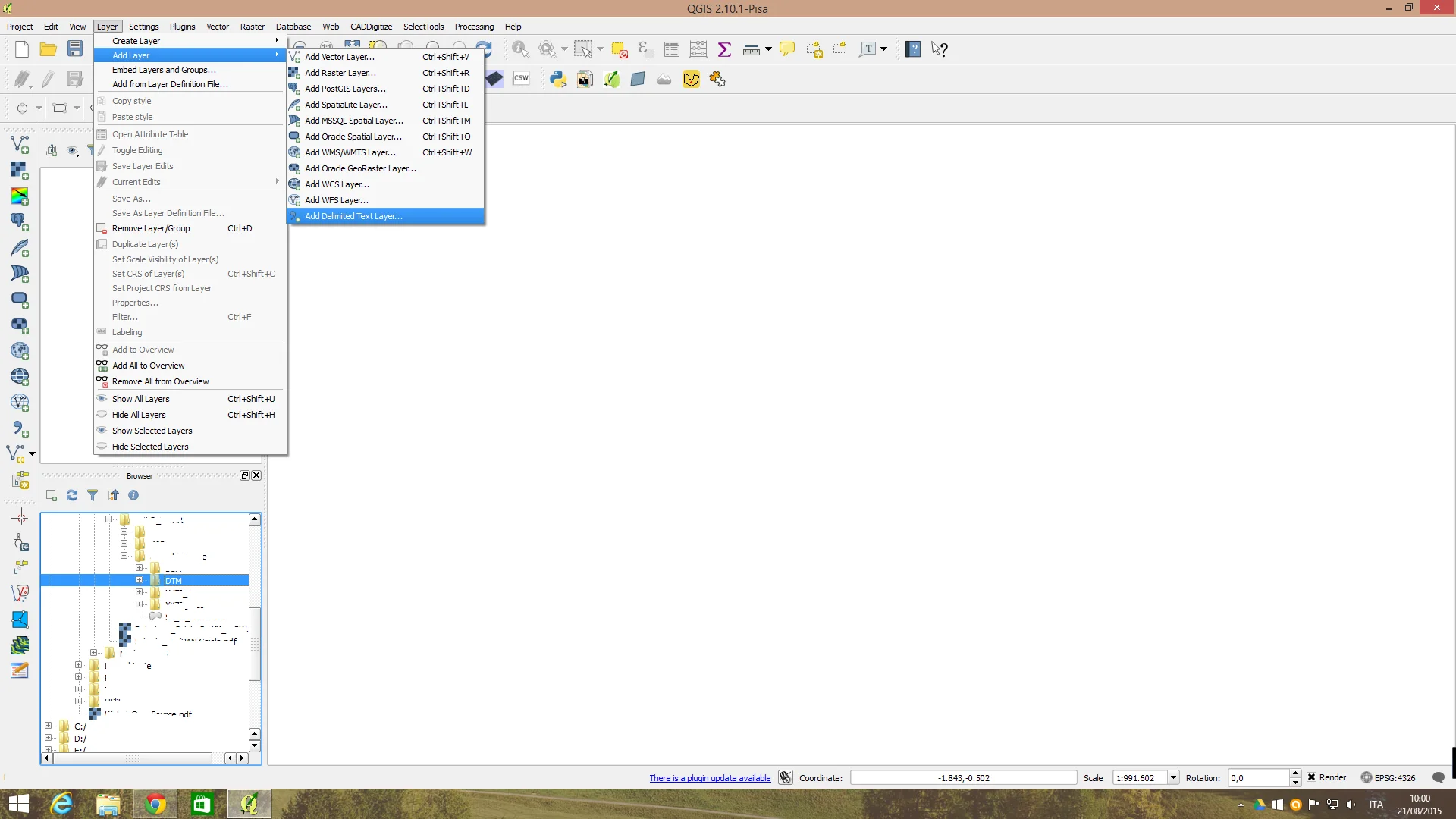
Task: Click Embed Layers and Groups entry
Action: tap(164, 70)
